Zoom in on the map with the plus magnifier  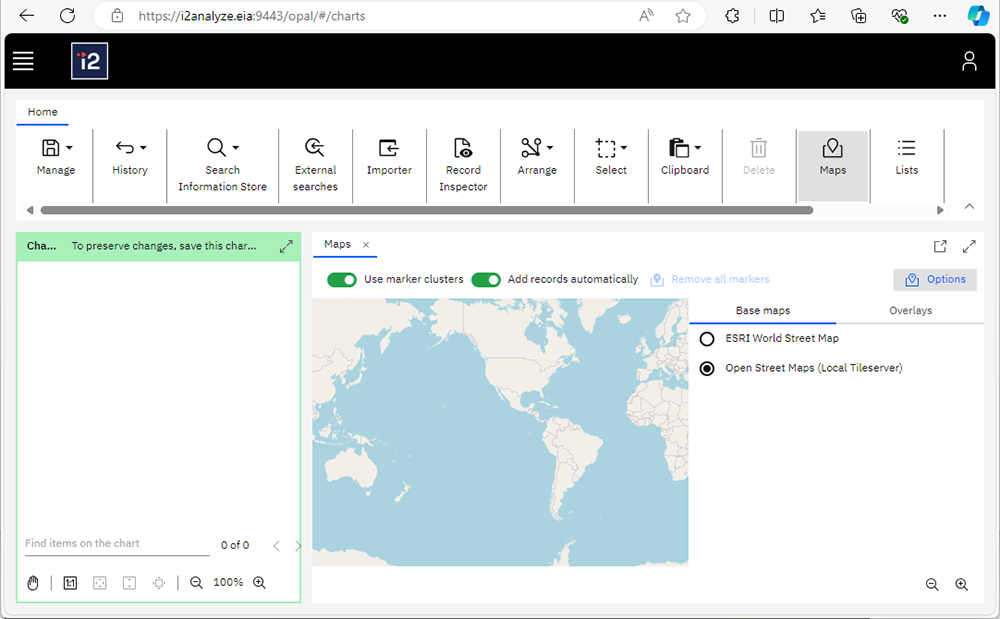click(962, 584)
